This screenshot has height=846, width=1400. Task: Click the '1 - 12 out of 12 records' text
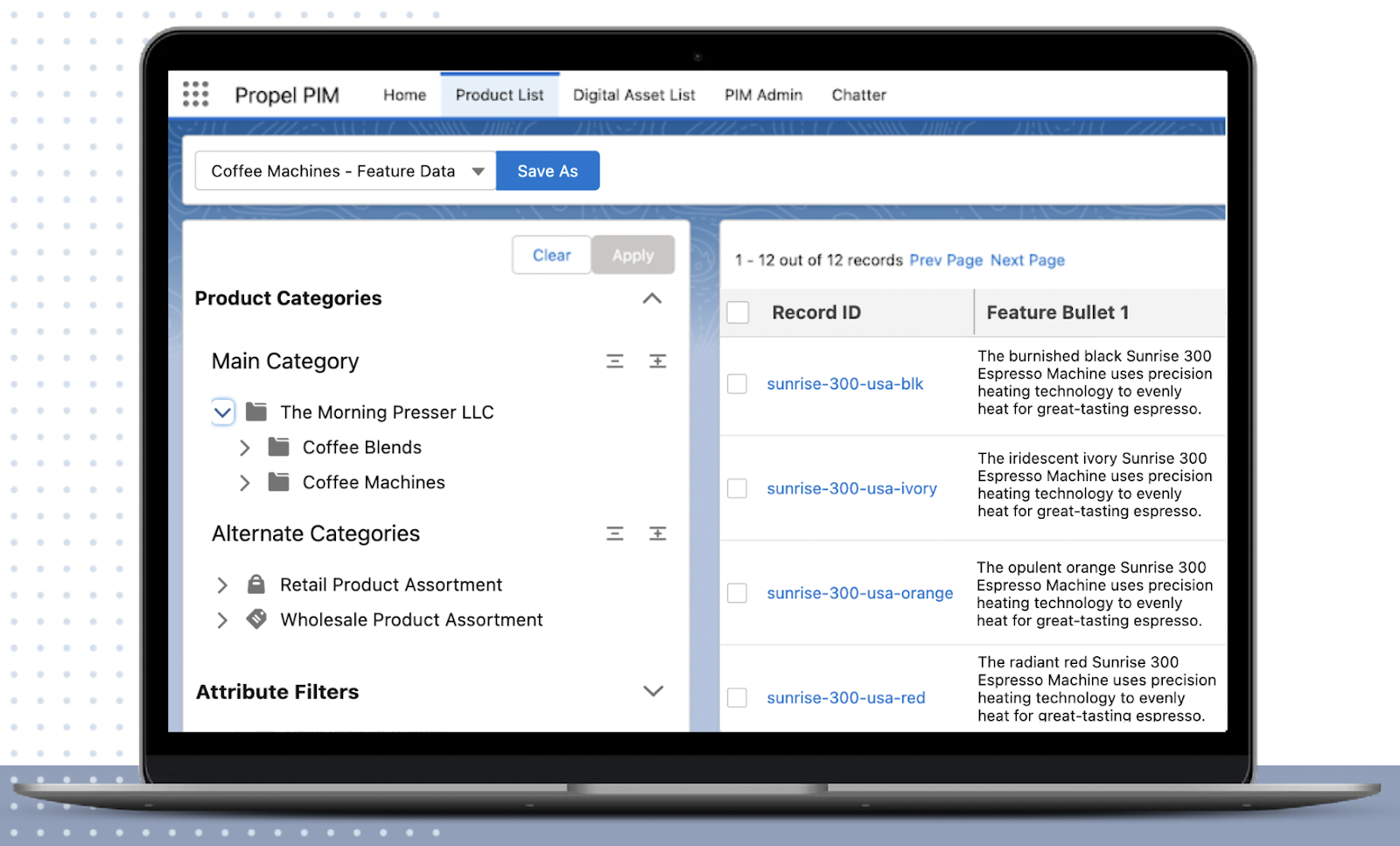pos(819,260)
